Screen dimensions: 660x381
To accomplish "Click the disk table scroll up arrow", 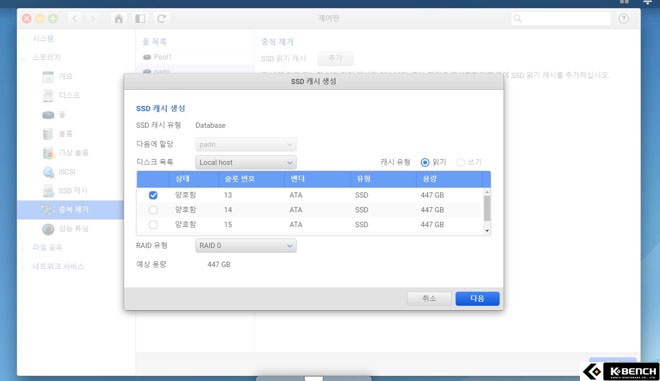I will [487, 192].
